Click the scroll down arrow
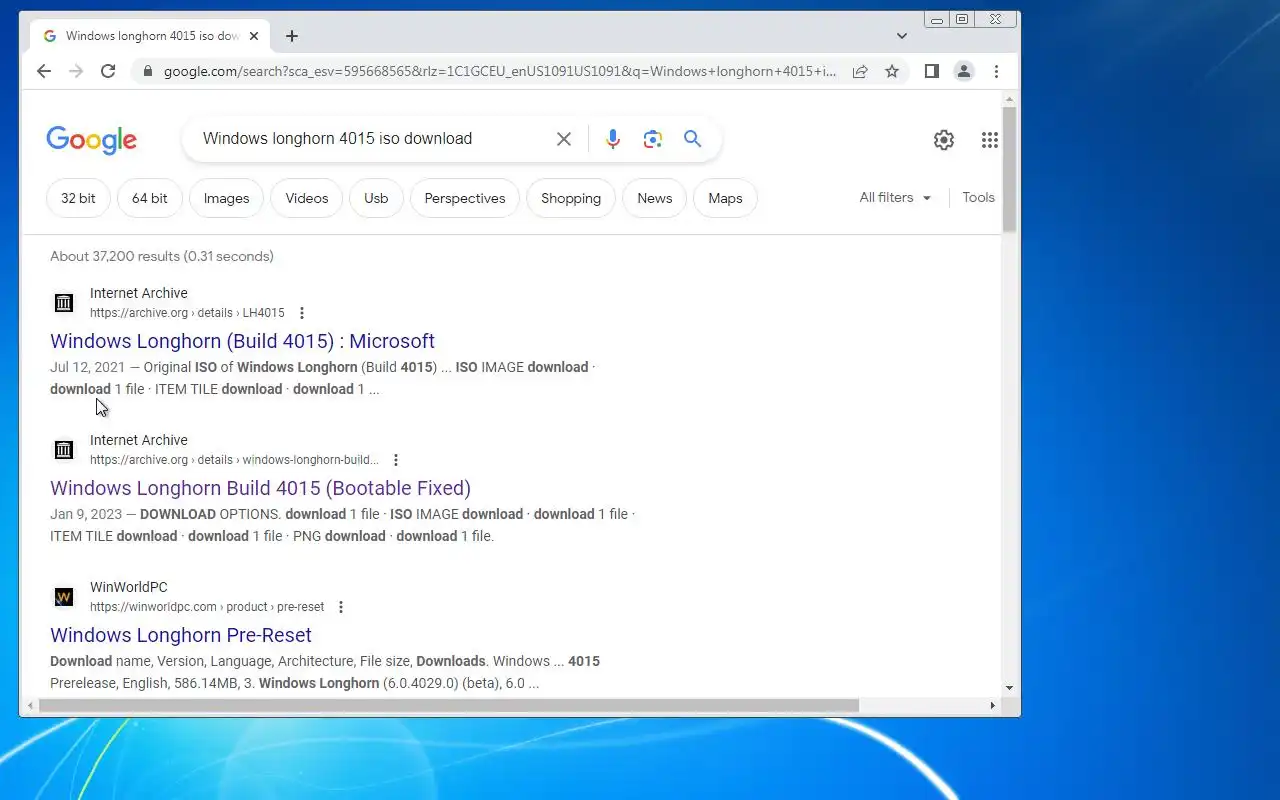This screenshot has height=800, width=1280. tap(1010, 688)
